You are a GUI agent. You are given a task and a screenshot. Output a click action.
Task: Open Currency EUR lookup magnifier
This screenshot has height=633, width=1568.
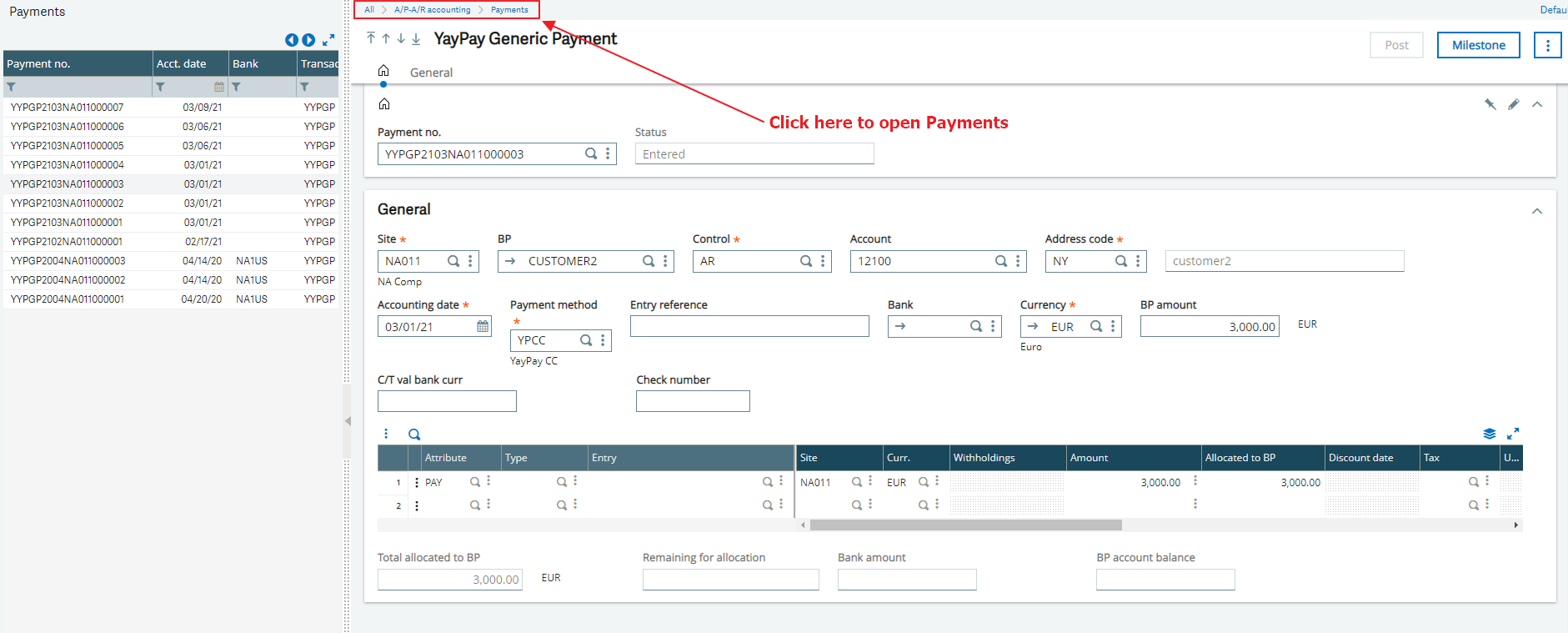1096,326
